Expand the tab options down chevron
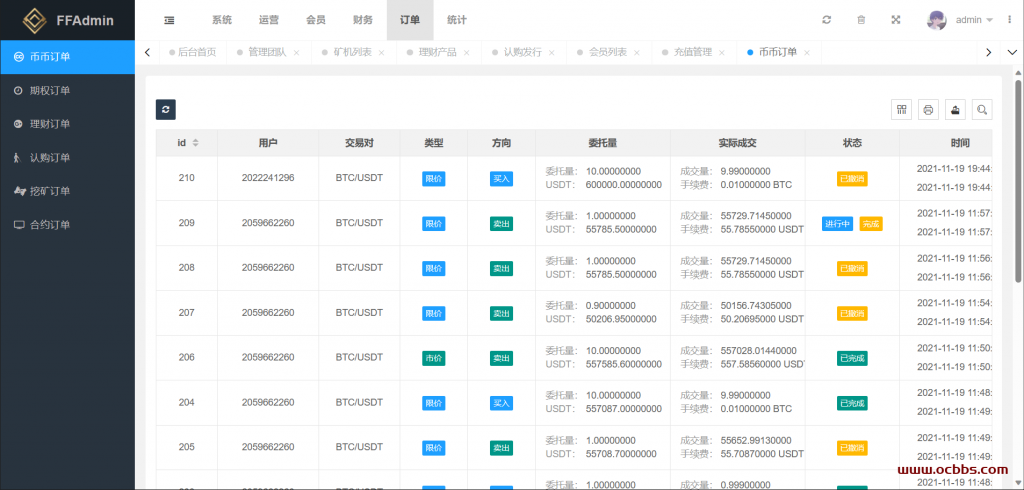1024x490 pixels. tap(1012, 52)
